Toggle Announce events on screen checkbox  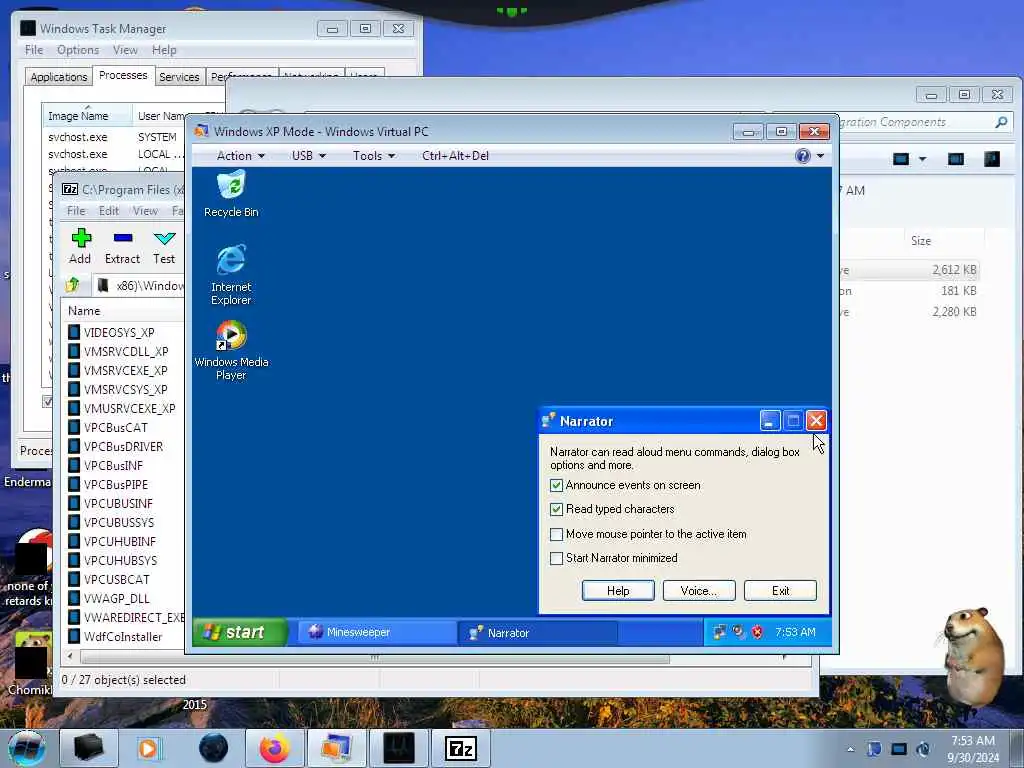tap(556, 485)
